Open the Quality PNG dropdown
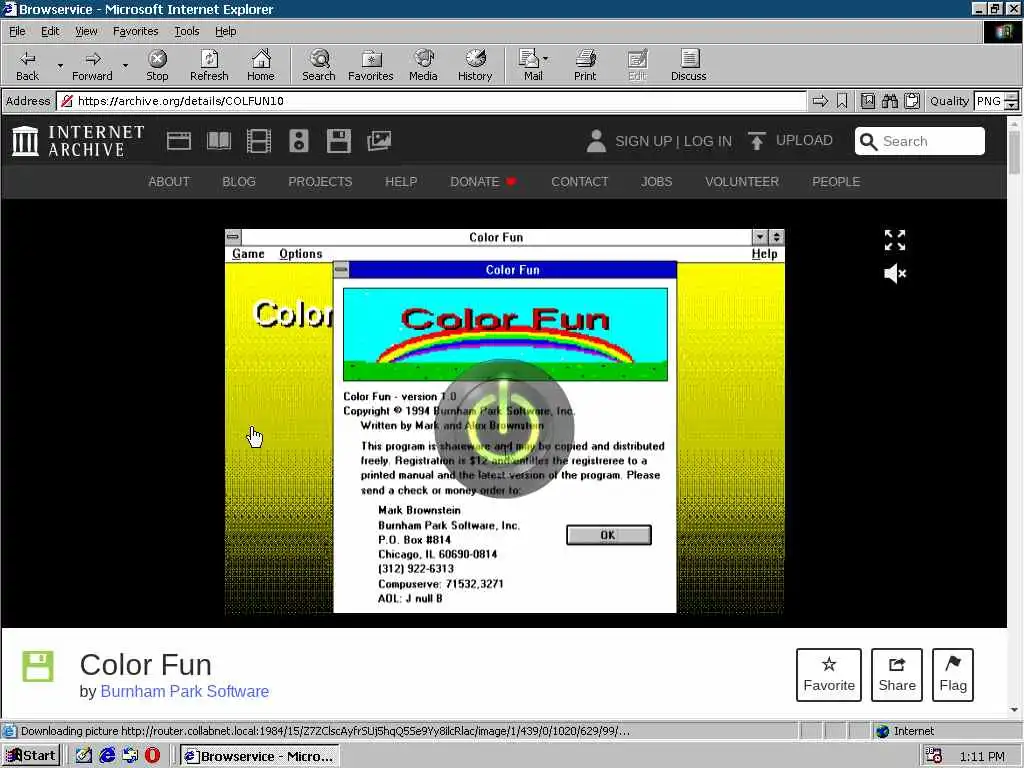 995,101
